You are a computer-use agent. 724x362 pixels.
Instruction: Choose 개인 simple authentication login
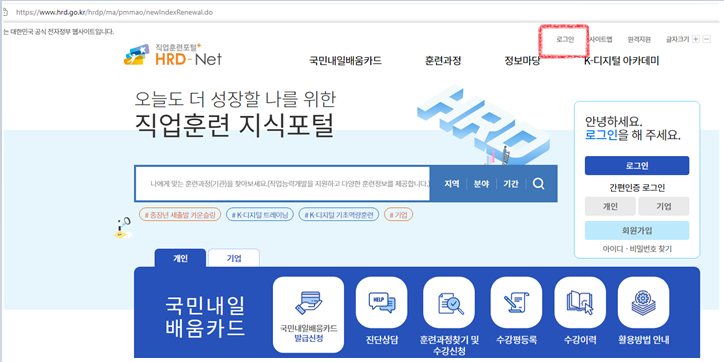610,206
